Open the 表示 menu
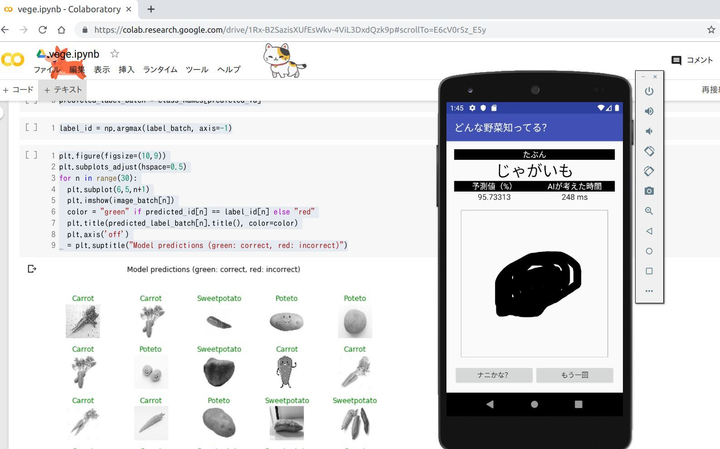Image resolution: width=720 pixels, height=449 pixels. tap(102, 69)
